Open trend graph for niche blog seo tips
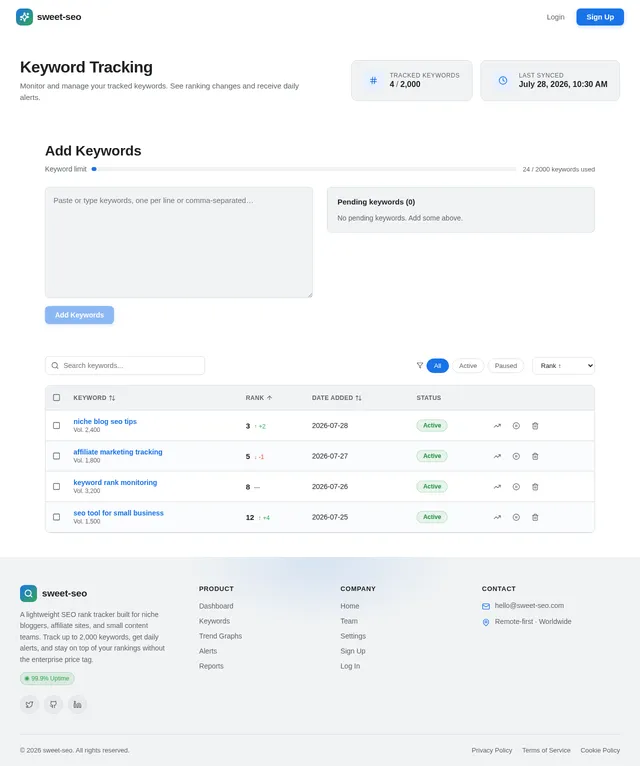The height and width of the screenshot is (766, 640). click(497, 426)
